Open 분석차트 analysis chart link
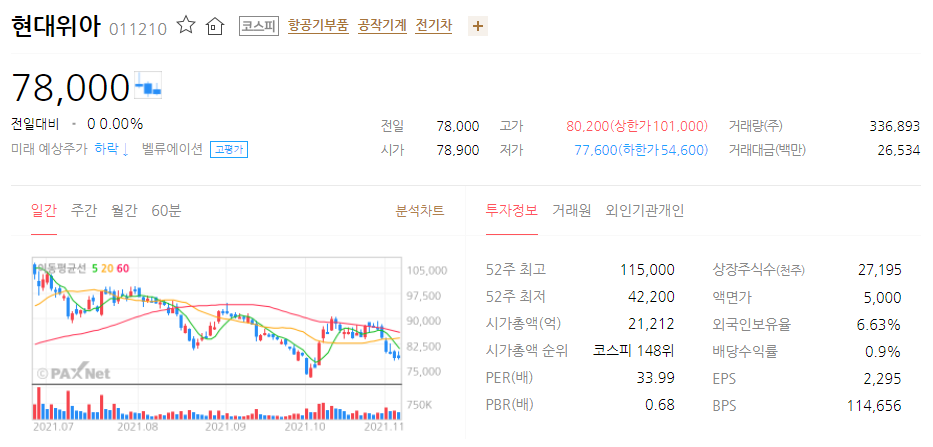This screenshot has width=933, height=447. [x=419, y=211]
